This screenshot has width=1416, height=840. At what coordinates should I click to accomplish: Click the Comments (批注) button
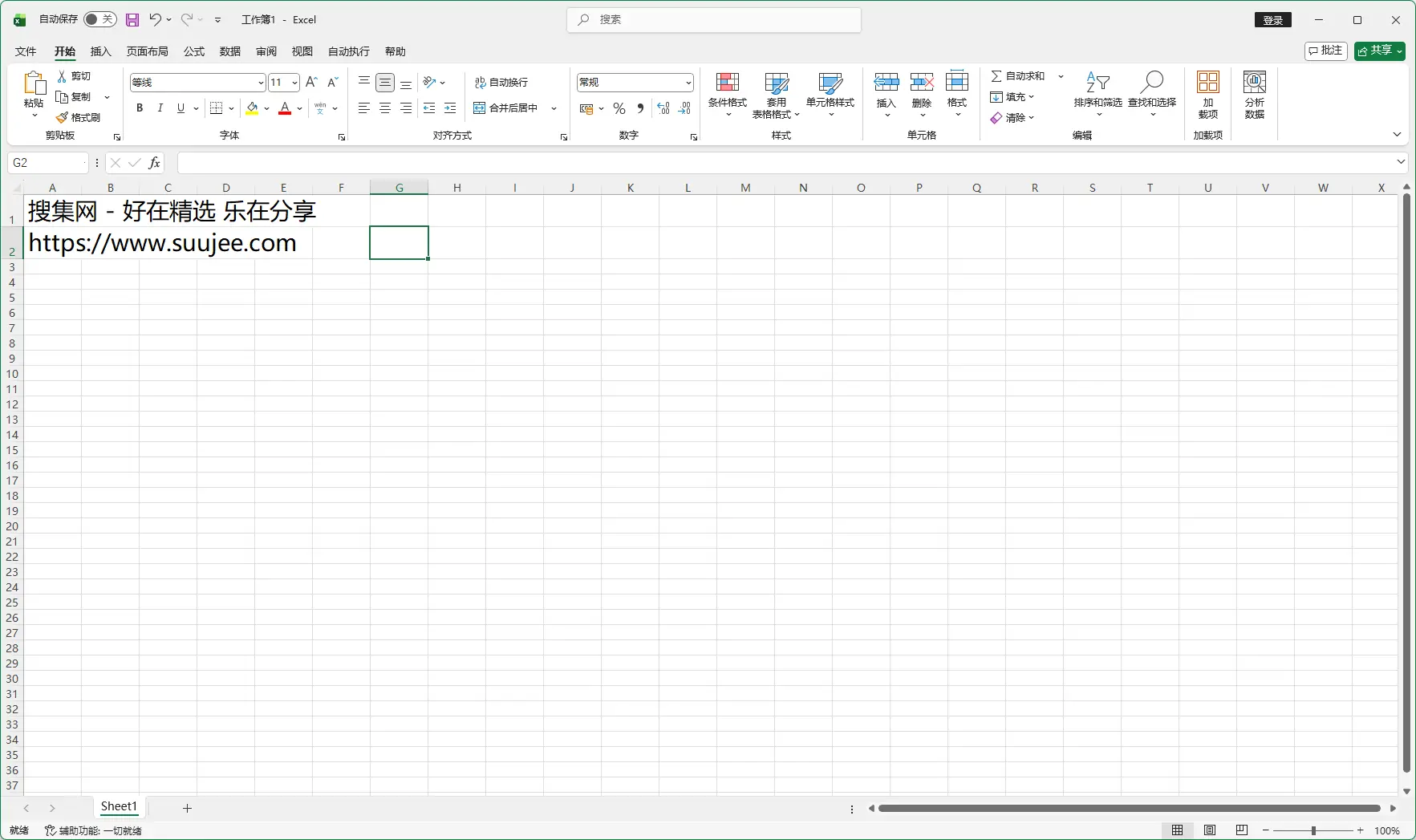pyautogui.click(x=1325, y=51)
